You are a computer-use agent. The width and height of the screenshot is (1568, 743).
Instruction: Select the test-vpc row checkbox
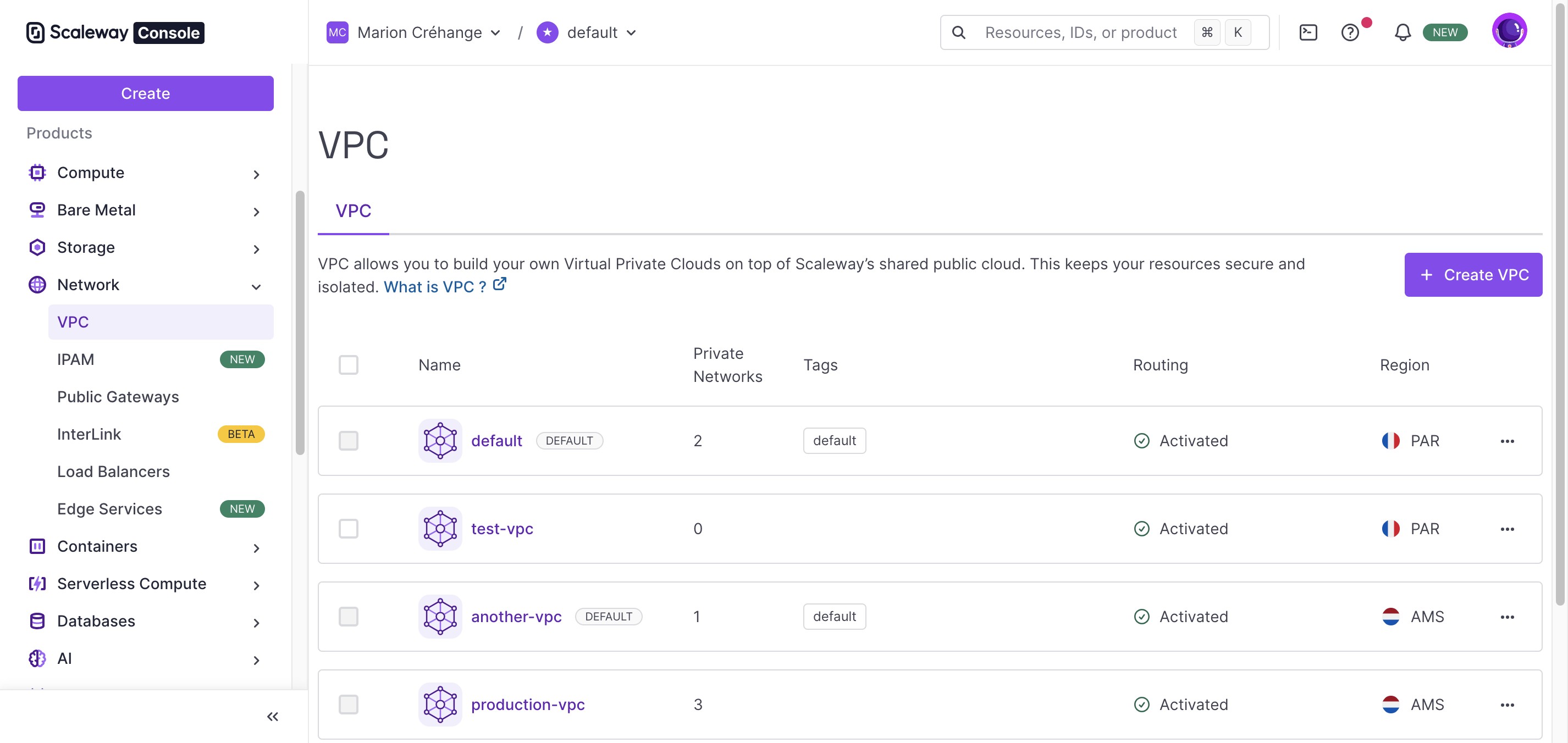349,528
